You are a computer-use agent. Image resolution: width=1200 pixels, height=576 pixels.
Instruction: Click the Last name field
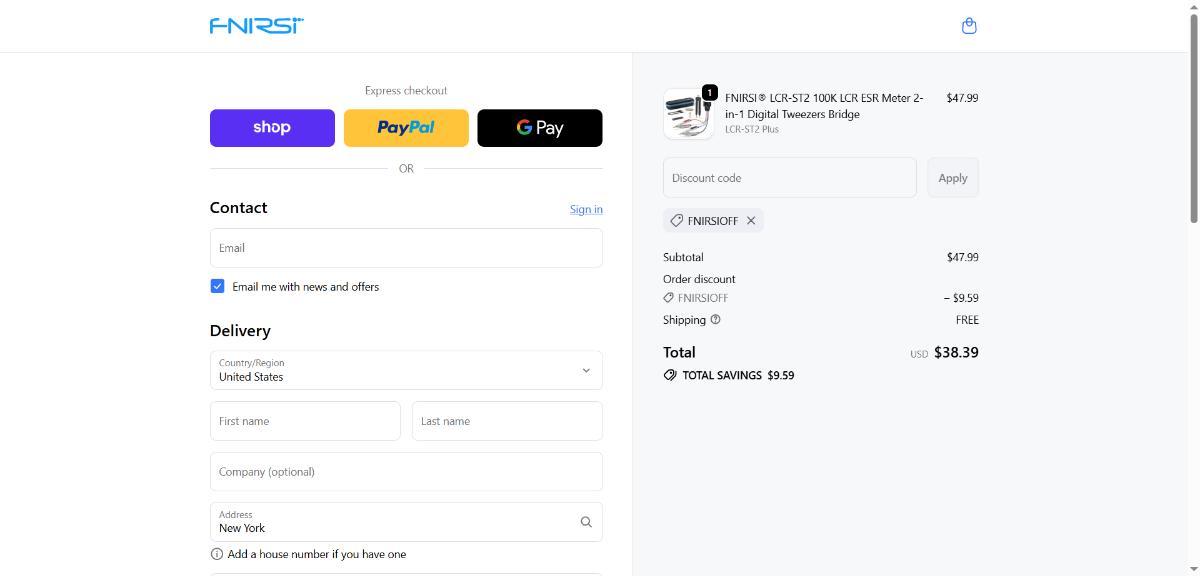(x=507, y=421)
